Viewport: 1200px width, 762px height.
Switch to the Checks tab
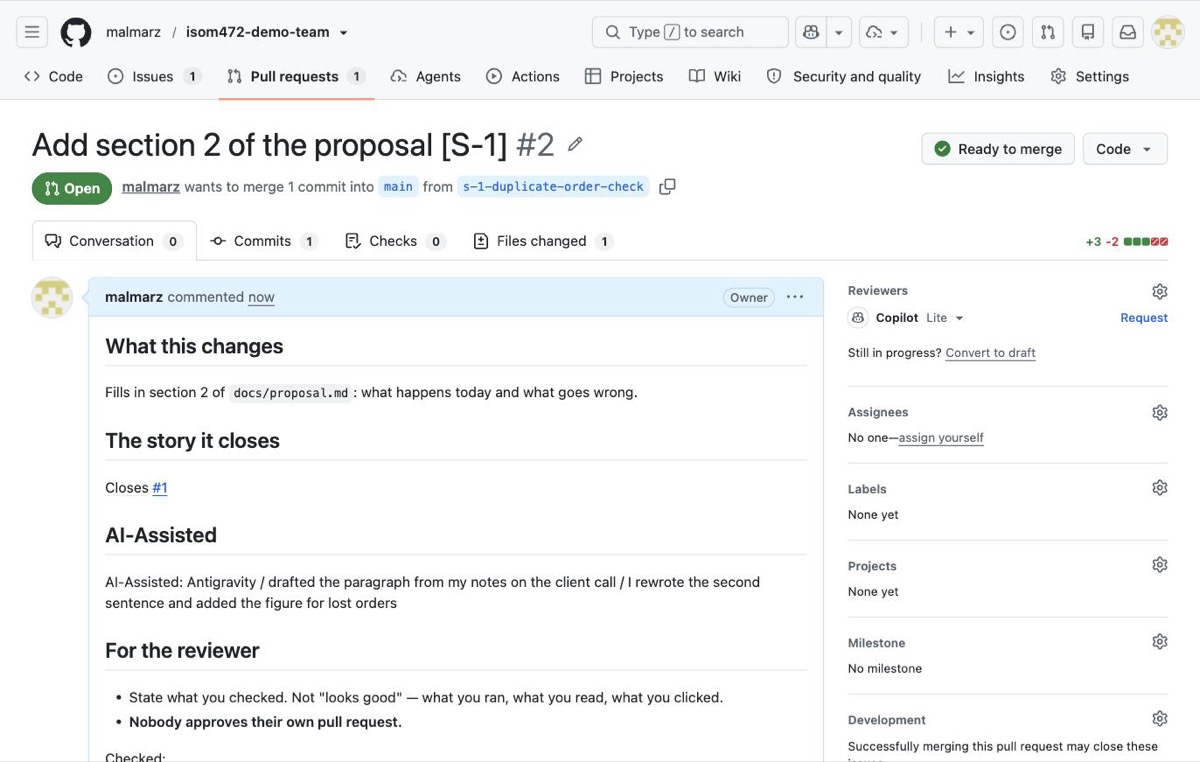click(x=394, y=241)
